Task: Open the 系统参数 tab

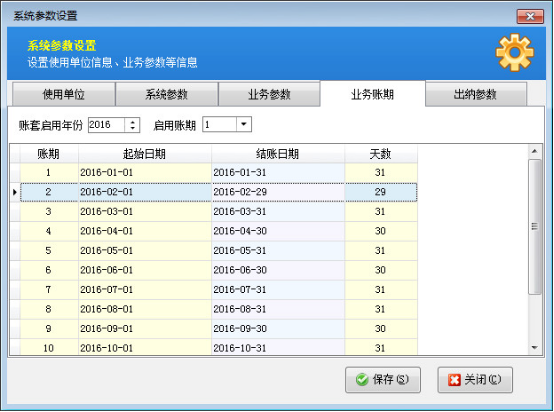Action: [166, 94]
